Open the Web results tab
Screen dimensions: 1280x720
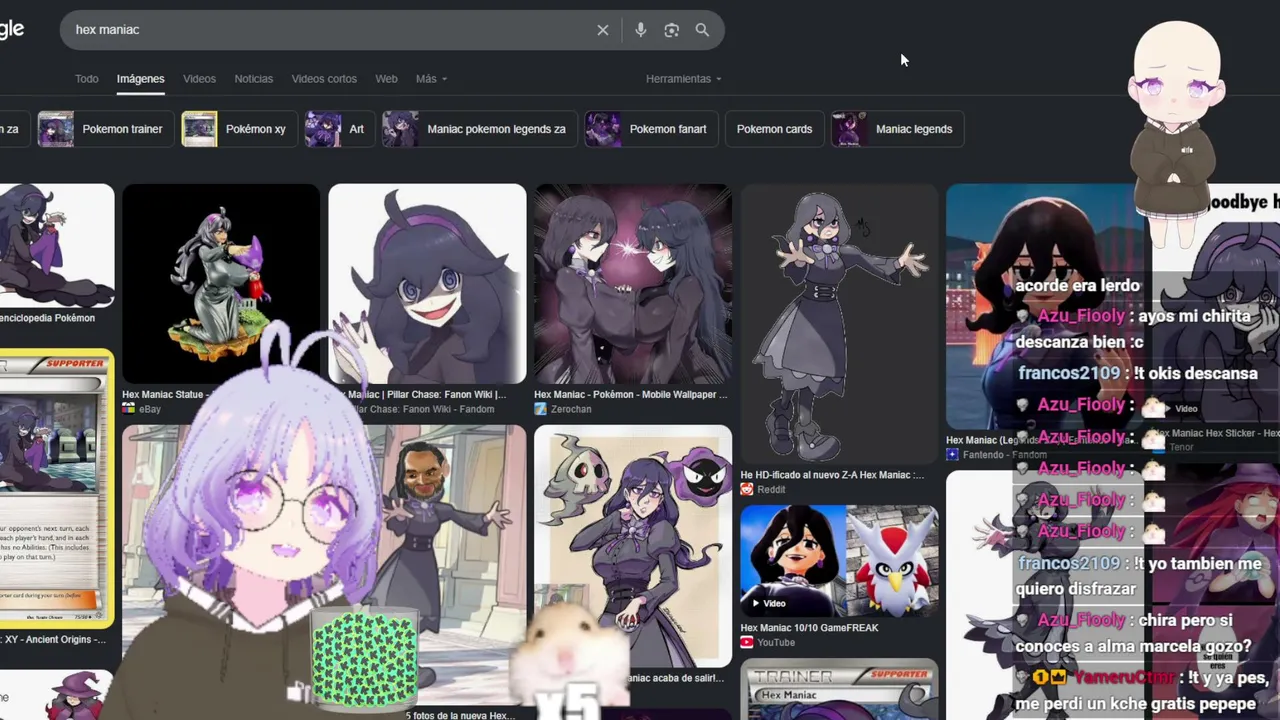click(x=386, y=79)
